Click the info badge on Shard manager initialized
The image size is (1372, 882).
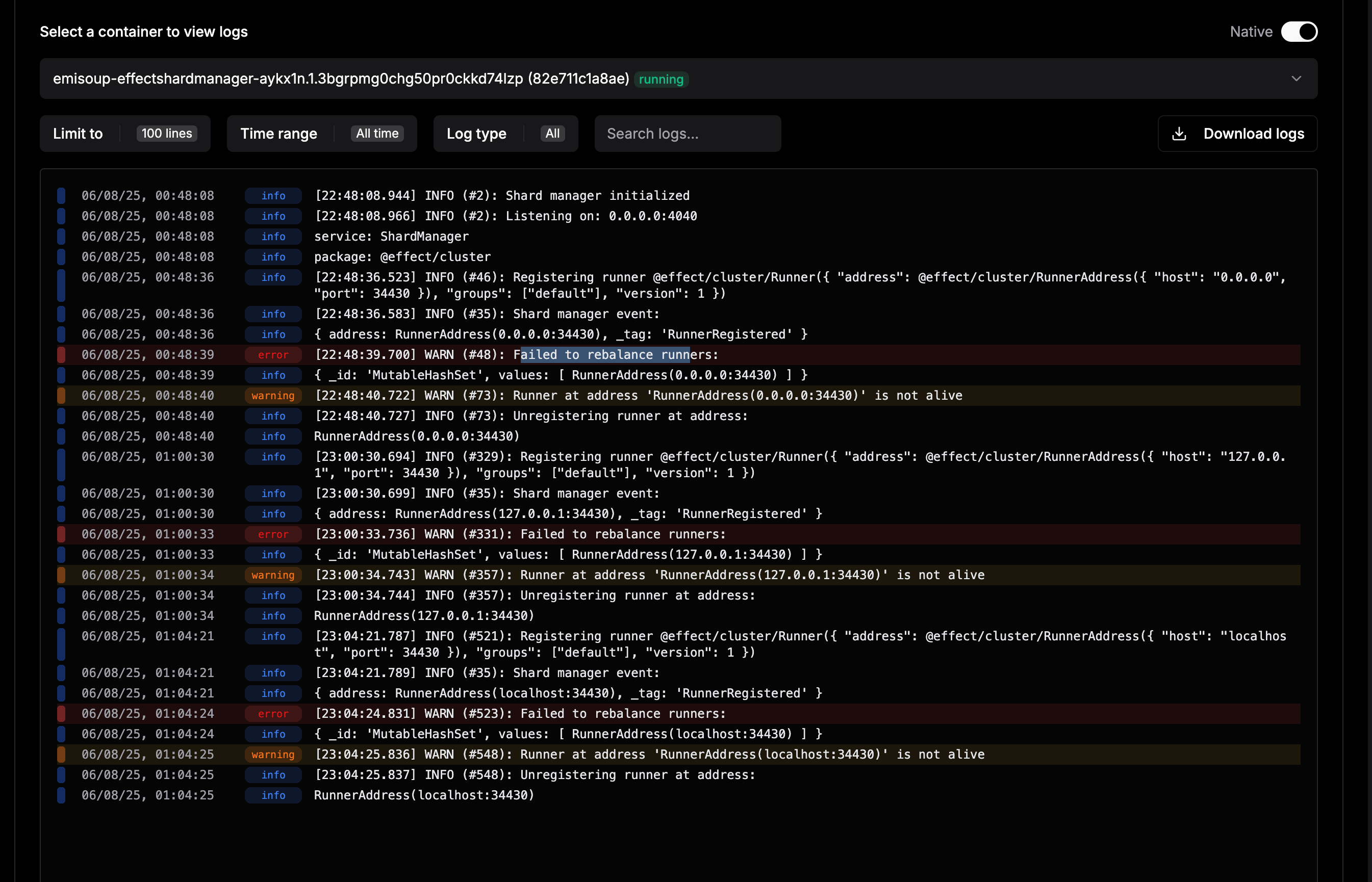pos(273,196)
